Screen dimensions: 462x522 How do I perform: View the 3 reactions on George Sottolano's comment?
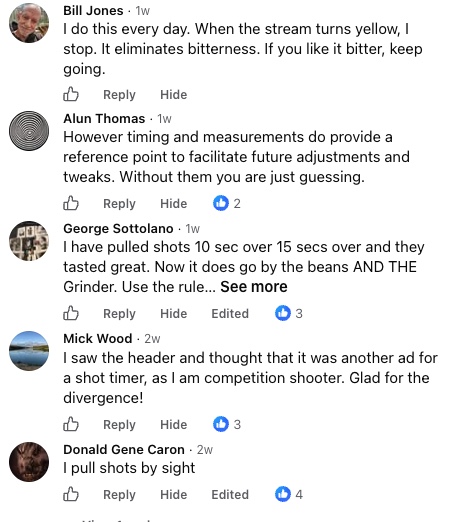pyautogui.click(x=289, y=313)
